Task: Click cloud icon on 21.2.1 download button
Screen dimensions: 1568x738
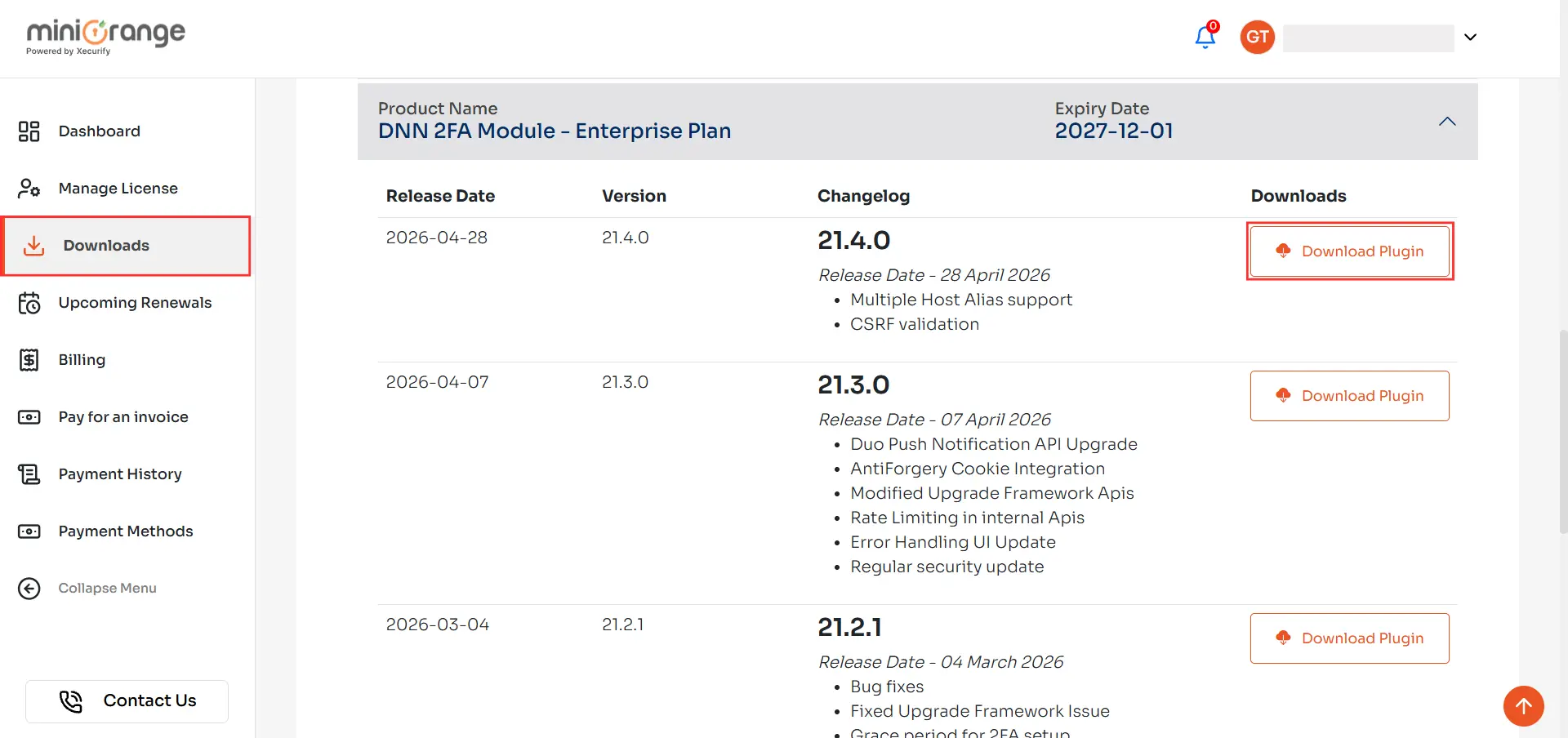Action: pyautogui.click(x=1283, y=638)
